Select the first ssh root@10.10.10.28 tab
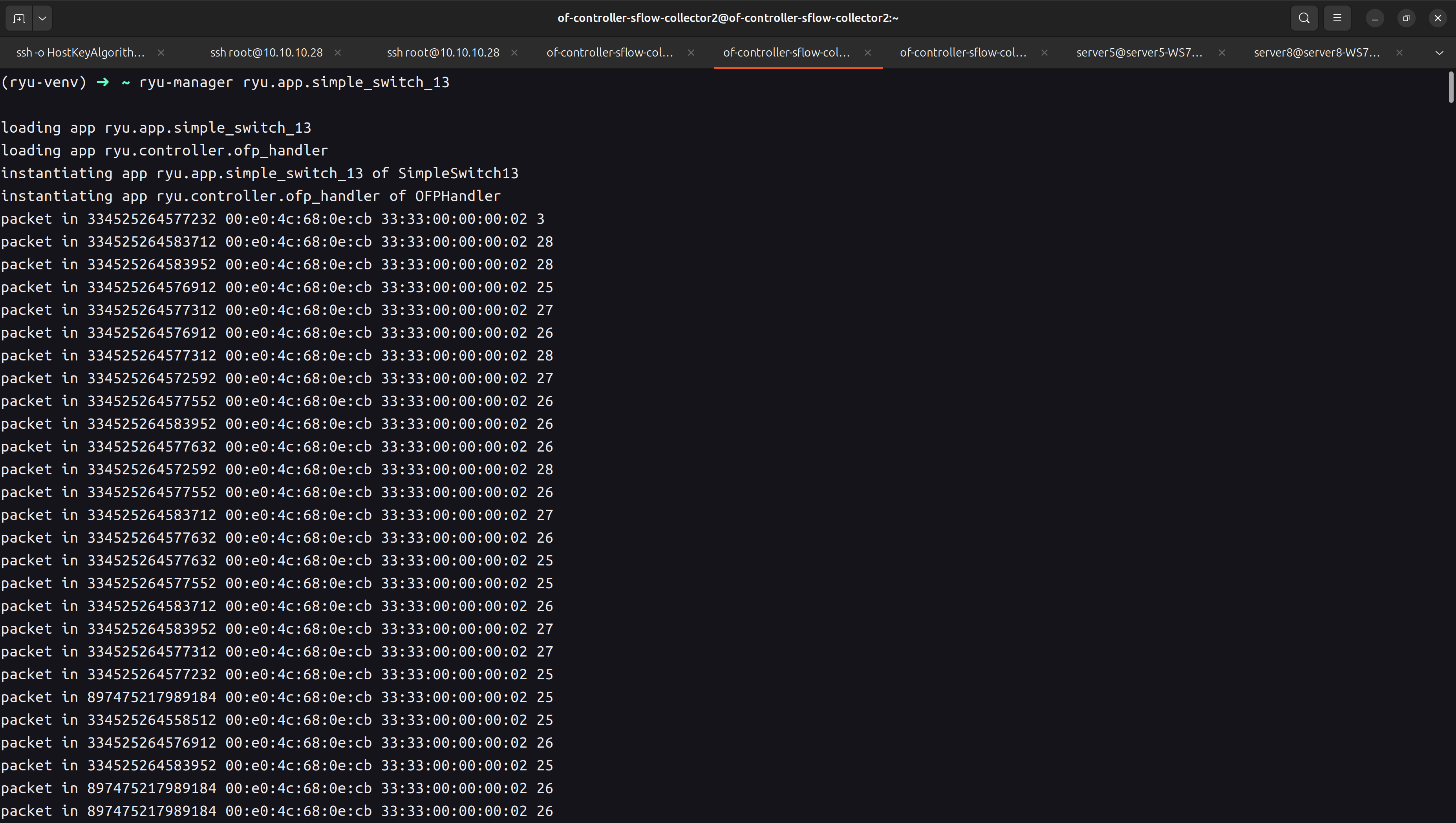The image size is (1456, 823). [x=266, y=53]
